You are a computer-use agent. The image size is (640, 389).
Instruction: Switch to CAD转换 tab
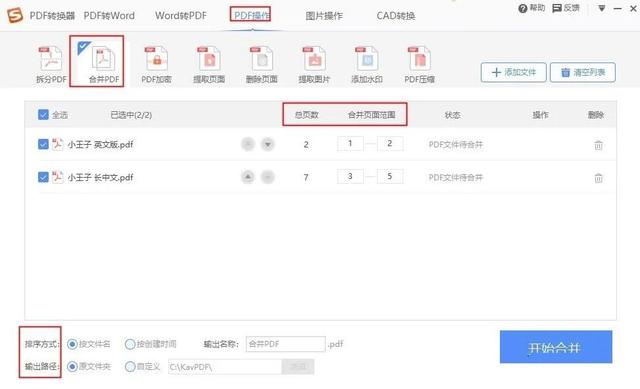[396, 16]
